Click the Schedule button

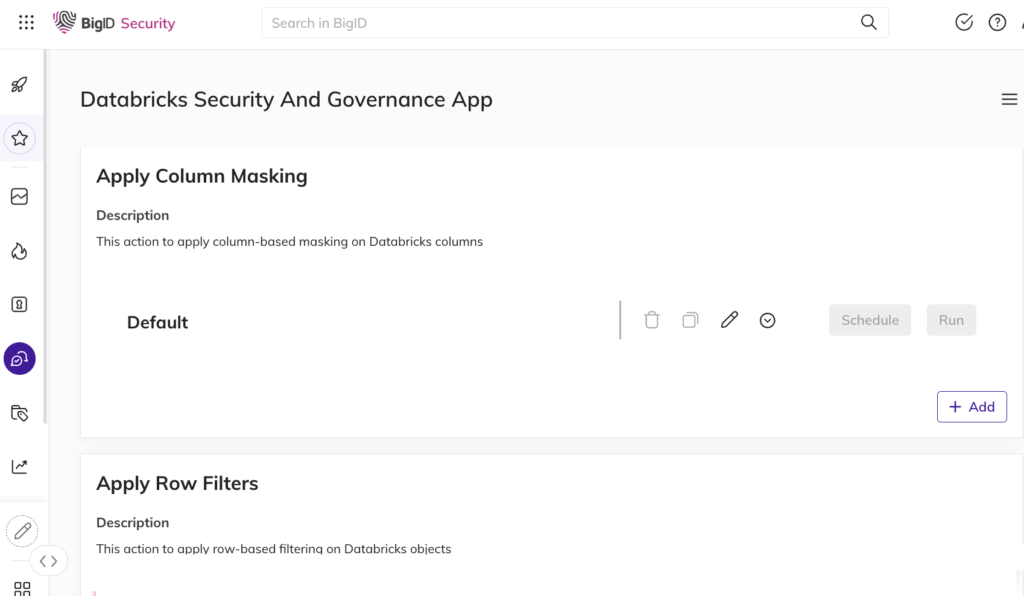870,320
